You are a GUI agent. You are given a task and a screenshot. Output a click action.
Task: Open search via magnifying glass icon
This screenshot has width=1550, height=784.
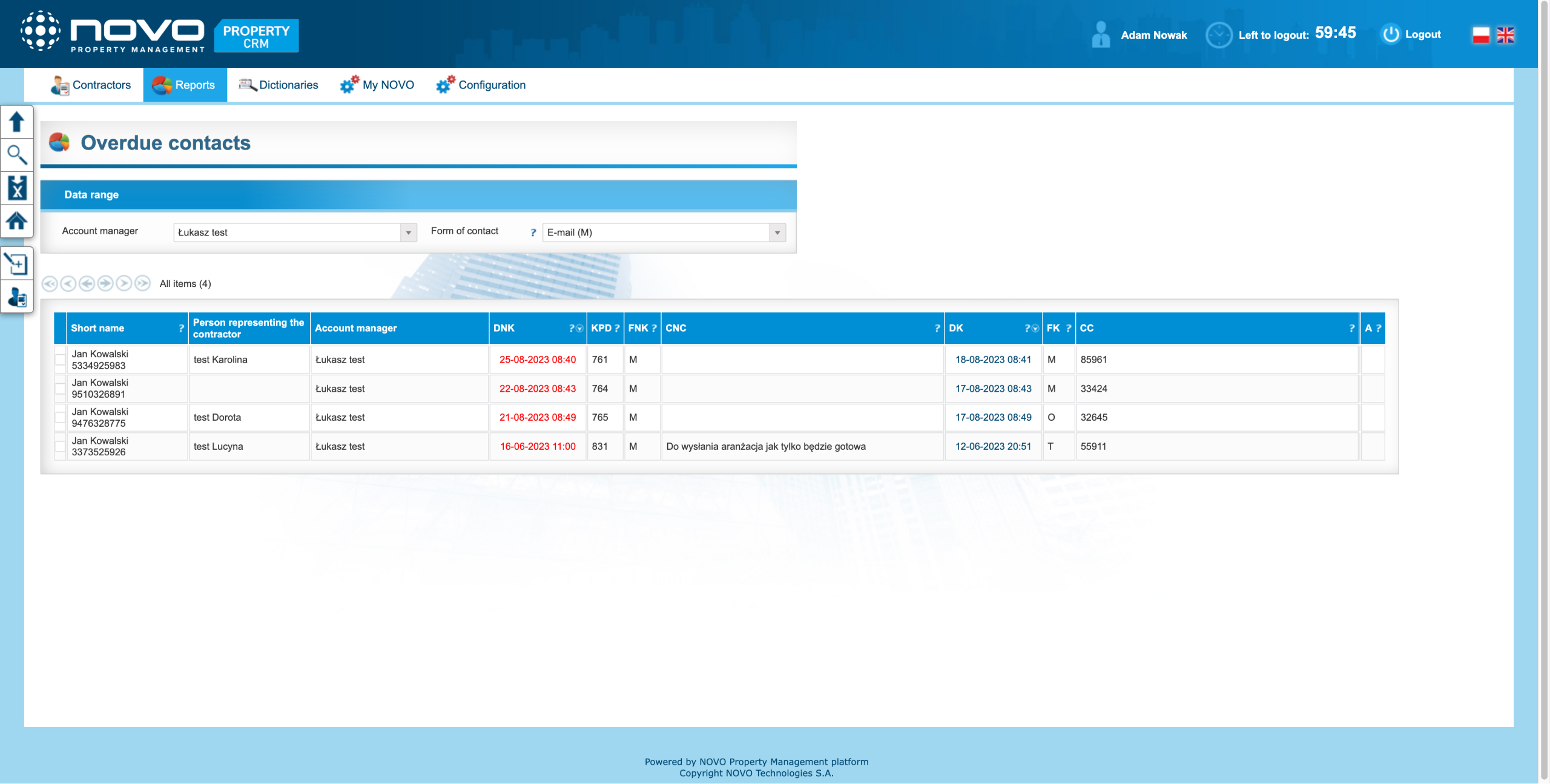16,155
